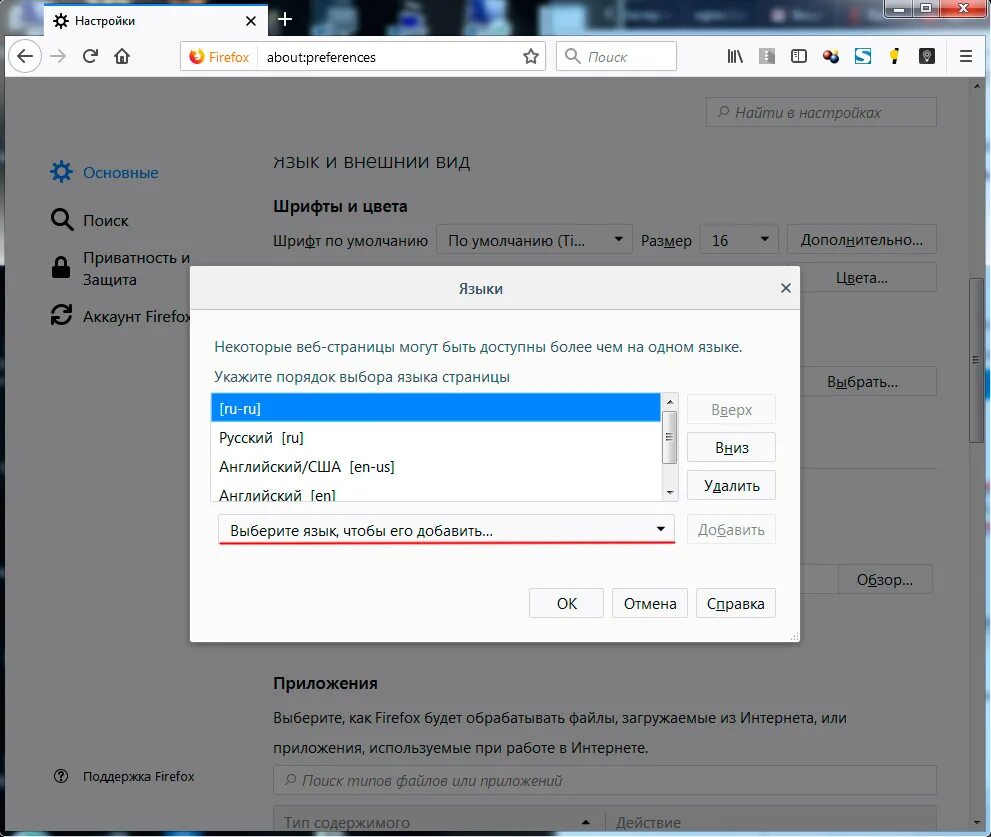
Task: Click the language list scroll down arrow
Action: pyautogui.click(x=670, y=492)
